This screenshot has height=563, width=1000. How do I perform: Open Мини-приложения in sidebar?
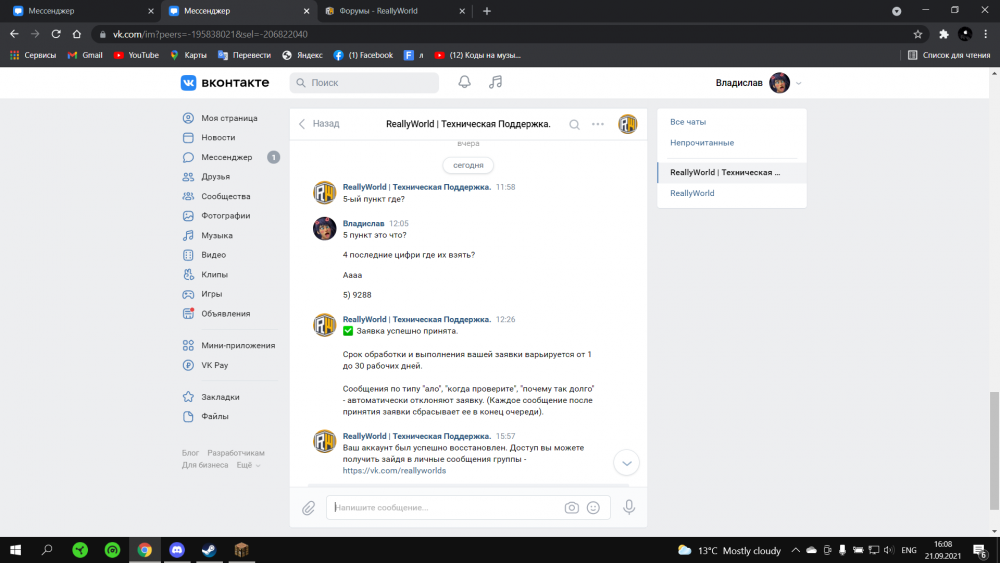point(238,346)
